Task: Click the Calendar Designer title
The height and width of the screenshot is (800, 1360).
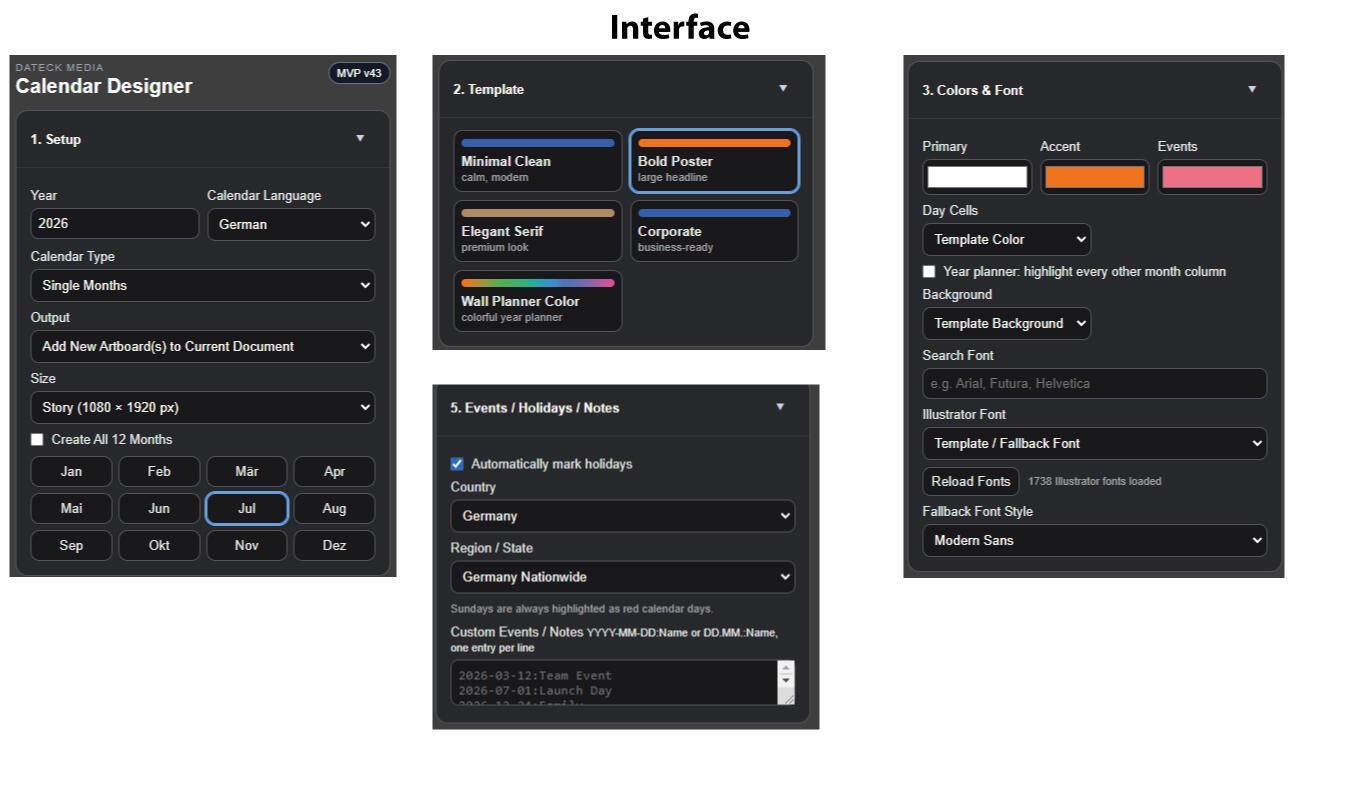Action: pos(104,86)
